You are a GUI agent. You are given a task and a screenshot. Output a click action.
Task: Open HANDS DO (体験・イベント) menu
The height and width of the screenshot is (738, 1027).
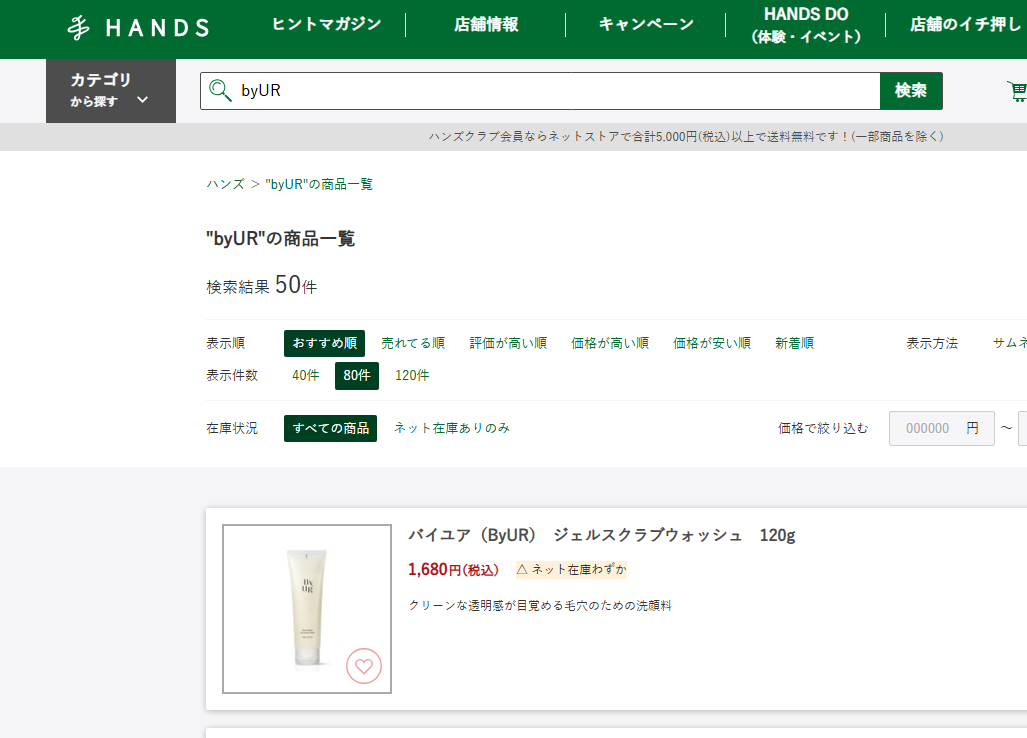[x=806, y=25]
